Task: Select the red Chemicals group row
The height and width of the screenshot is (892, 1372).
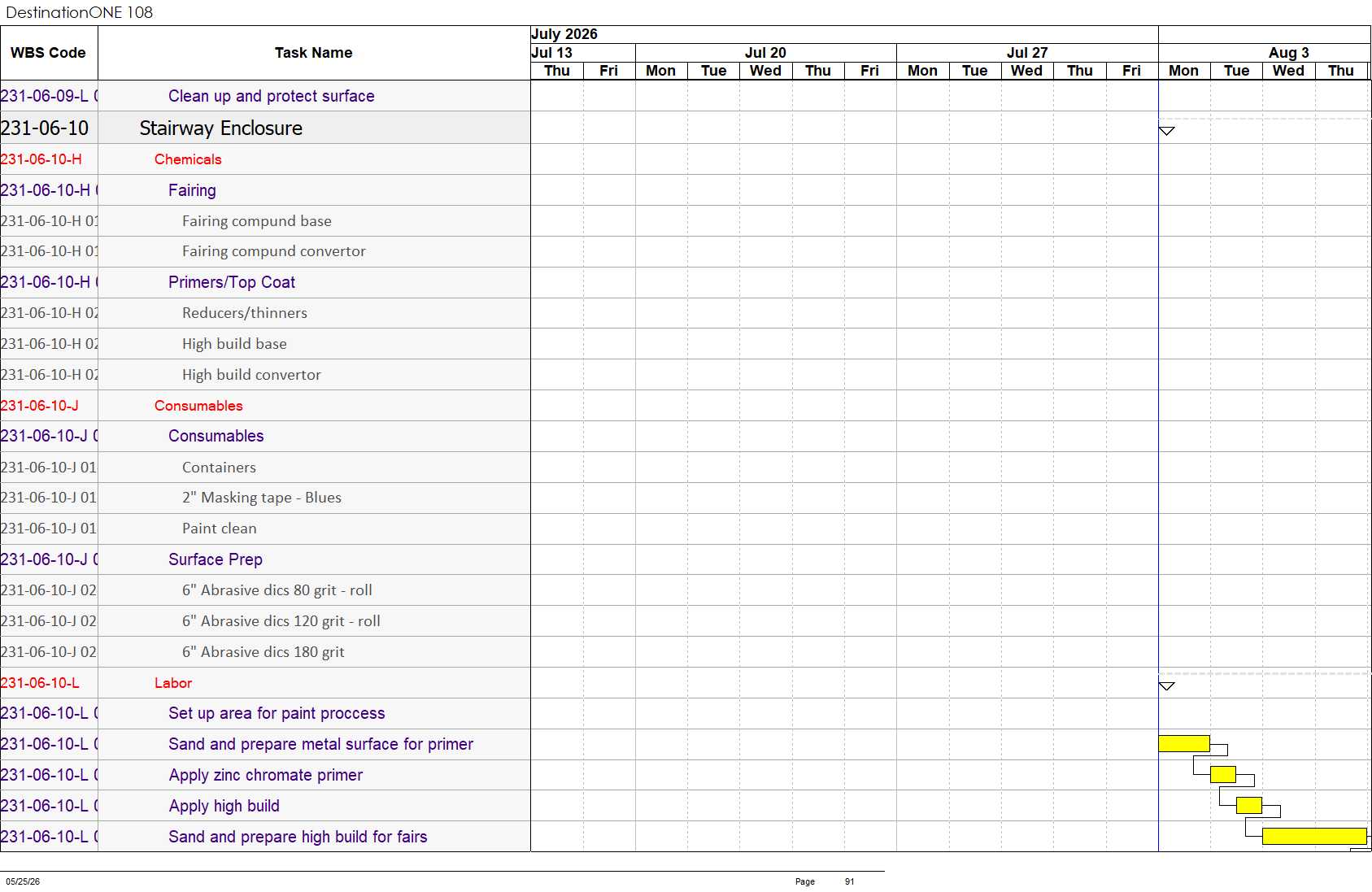Action: coord(265,159)
